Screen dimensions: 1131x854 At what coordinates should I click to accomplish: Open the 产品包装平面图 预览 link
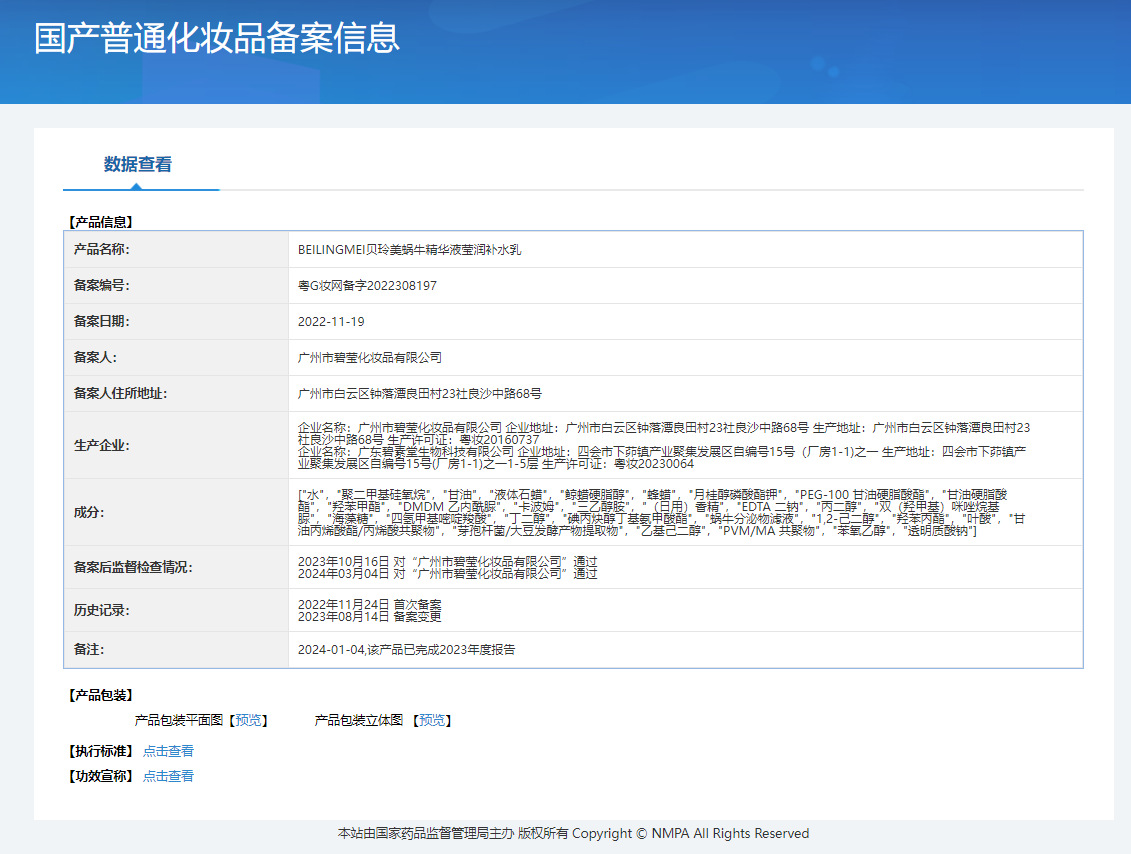(x=248, y=720)
